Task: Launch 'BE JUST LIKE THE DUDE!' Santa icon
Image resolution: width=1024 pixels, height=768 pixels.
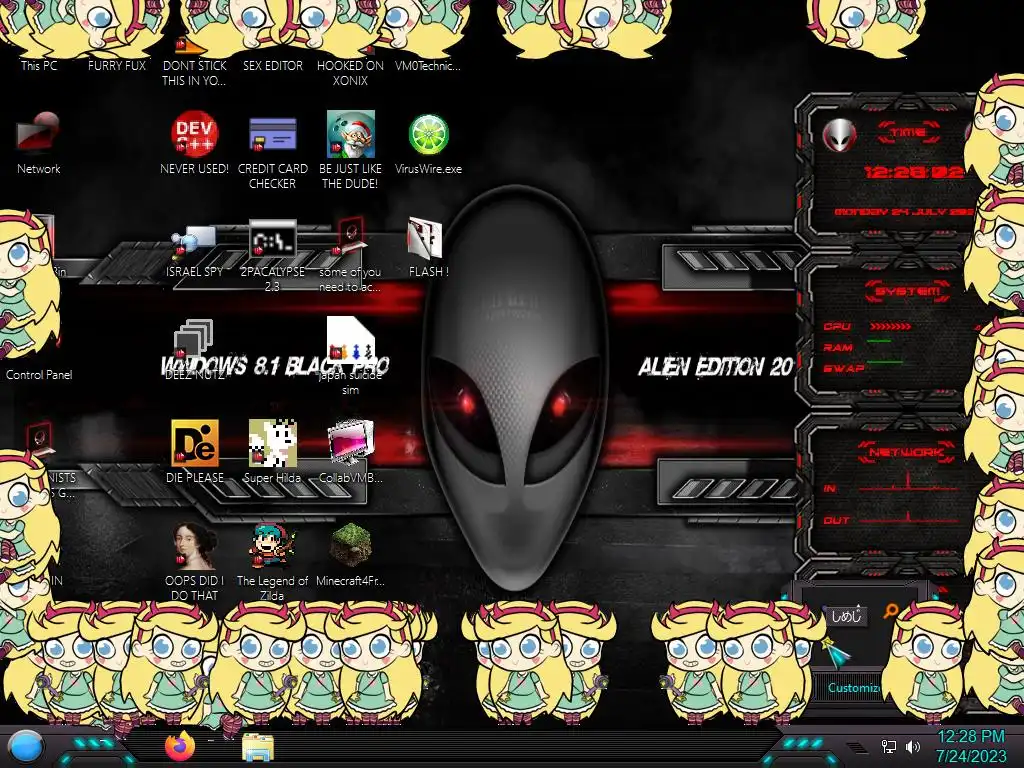Action: pyautogui.click(x=351, y=134)
